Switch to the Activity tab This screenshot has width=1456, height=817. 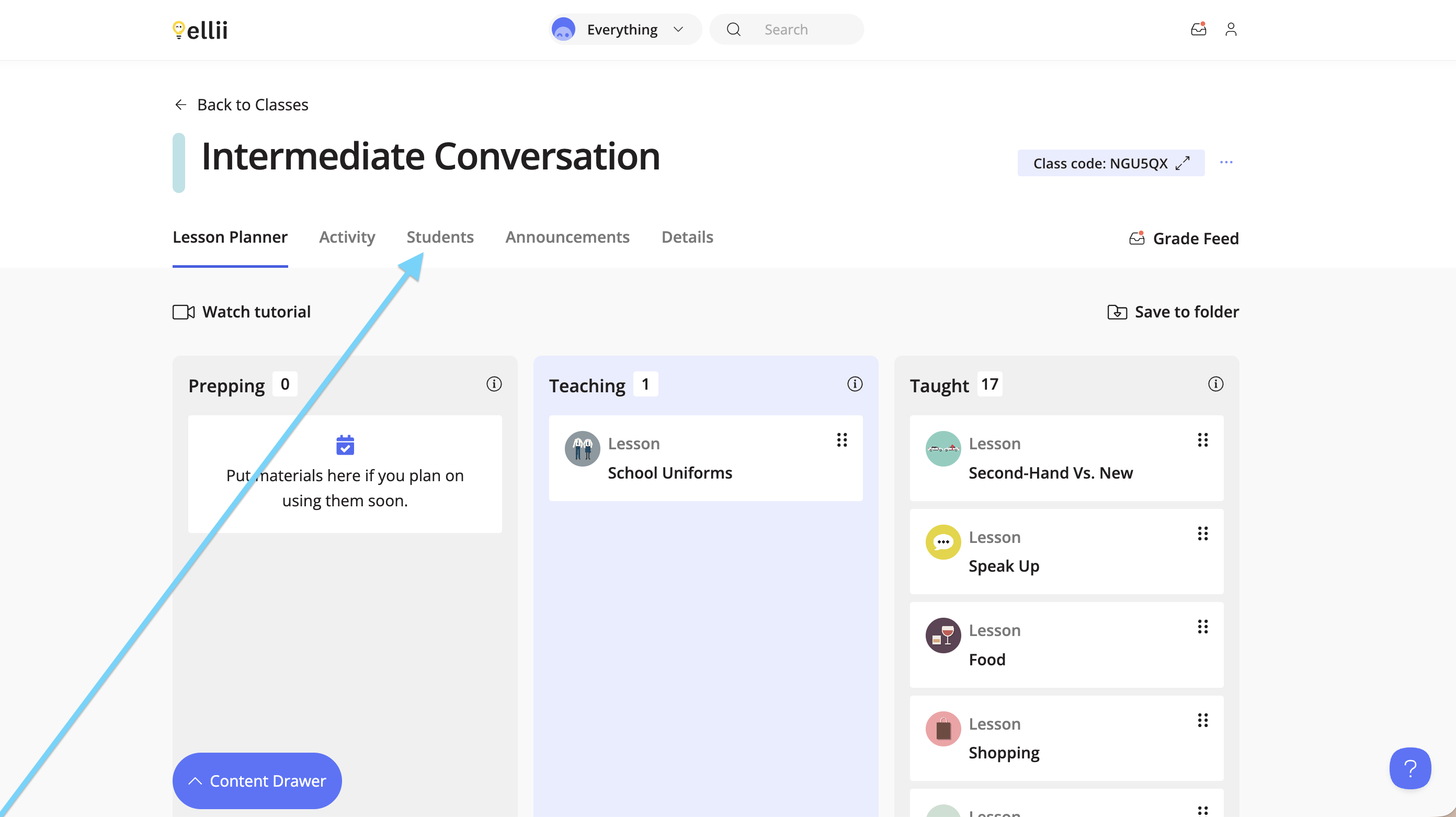pos(347,237)
